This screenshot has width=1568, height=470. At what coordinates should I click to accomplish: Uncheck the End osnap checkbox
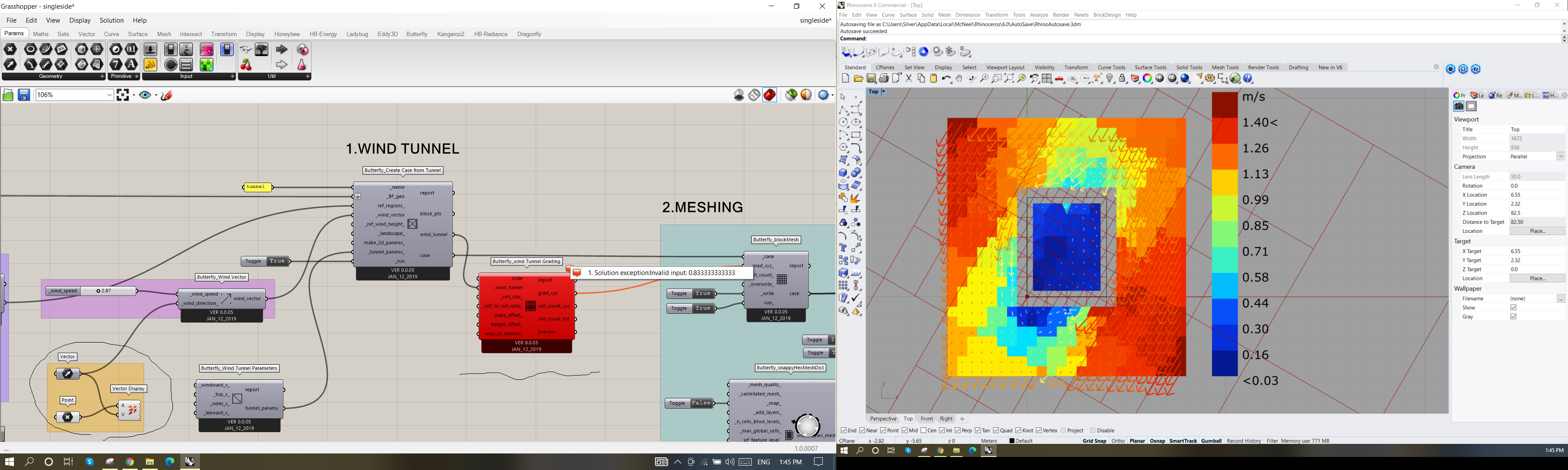pyautogui.click(x=844, y=430)
